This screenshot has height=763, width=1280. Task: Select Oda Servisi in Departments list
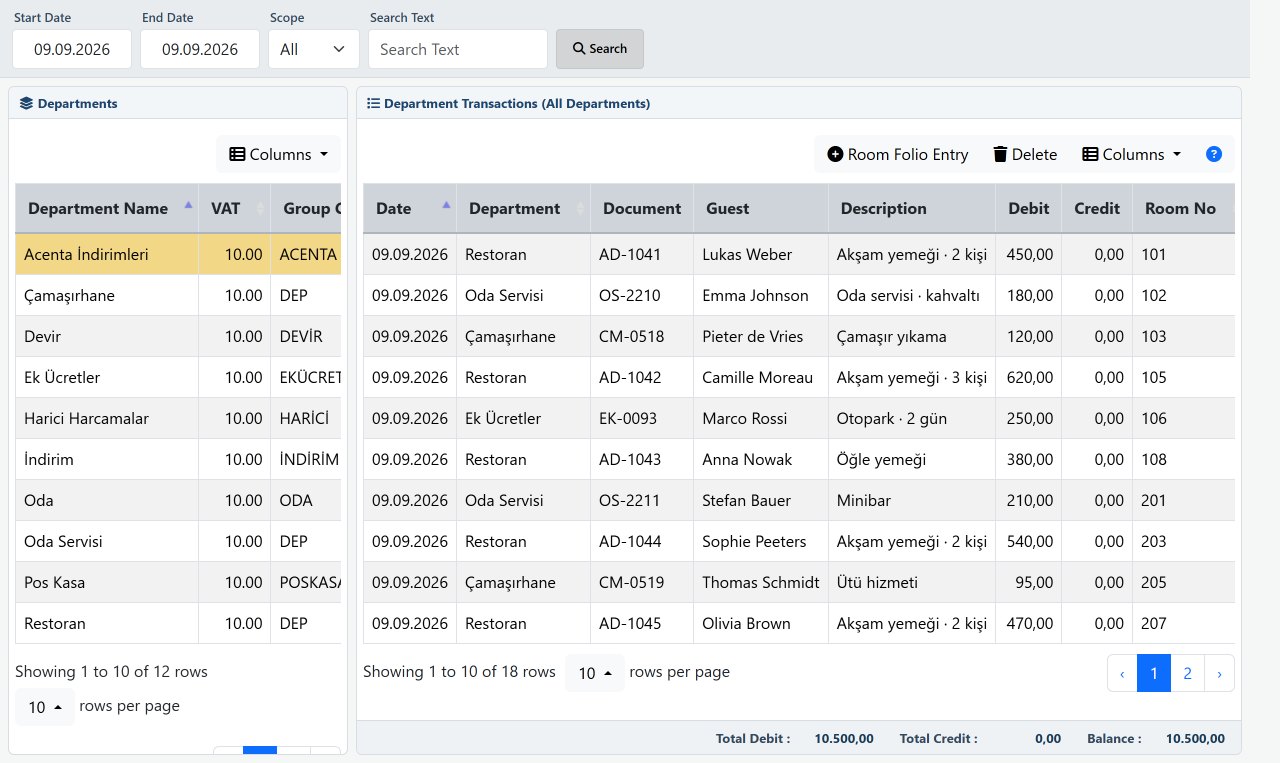178,541
